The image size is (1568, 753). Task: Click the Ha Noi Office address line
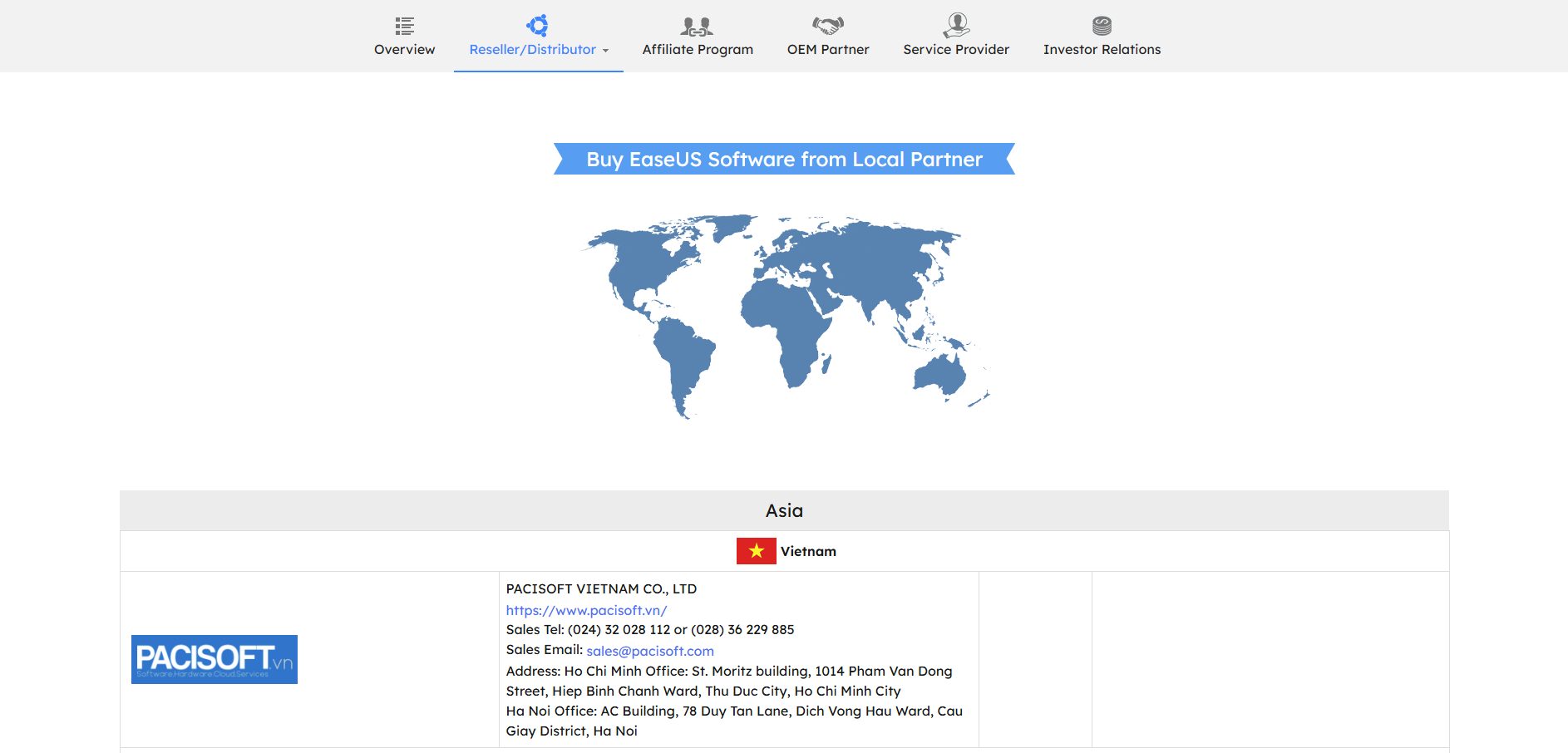[x=734, y=721]
